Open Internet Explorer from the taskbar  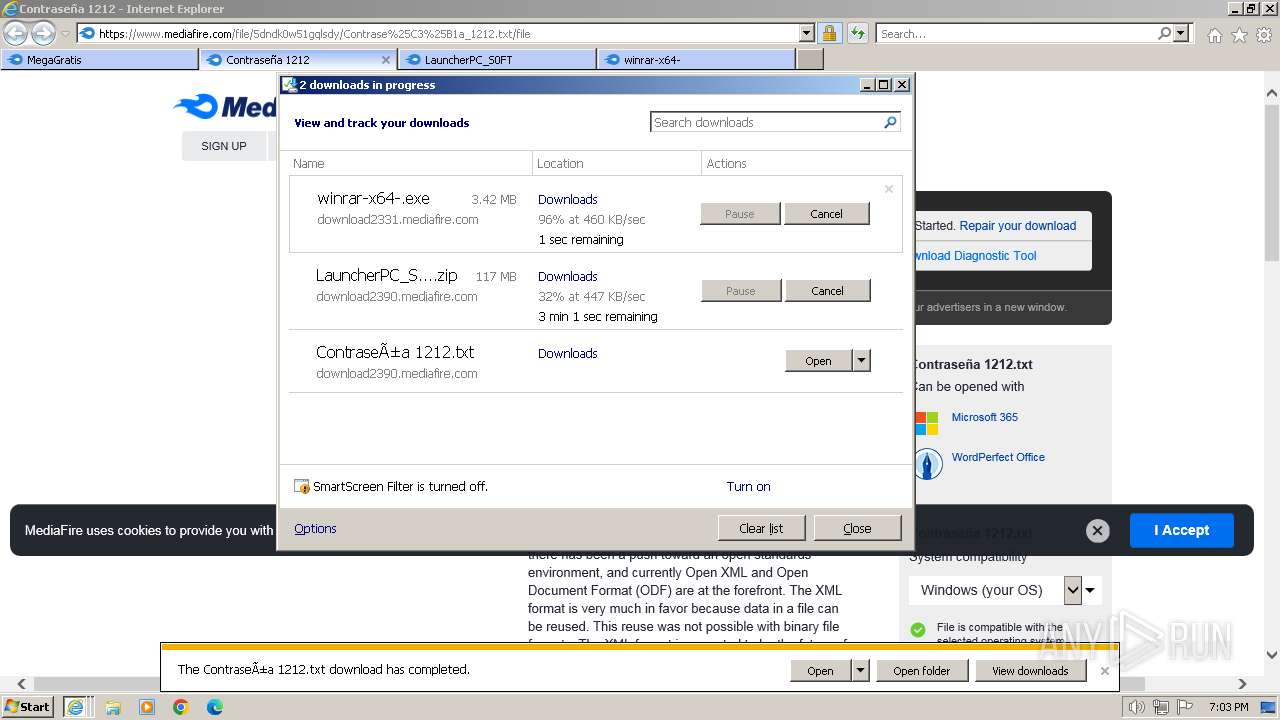click(x=76, y=707)
